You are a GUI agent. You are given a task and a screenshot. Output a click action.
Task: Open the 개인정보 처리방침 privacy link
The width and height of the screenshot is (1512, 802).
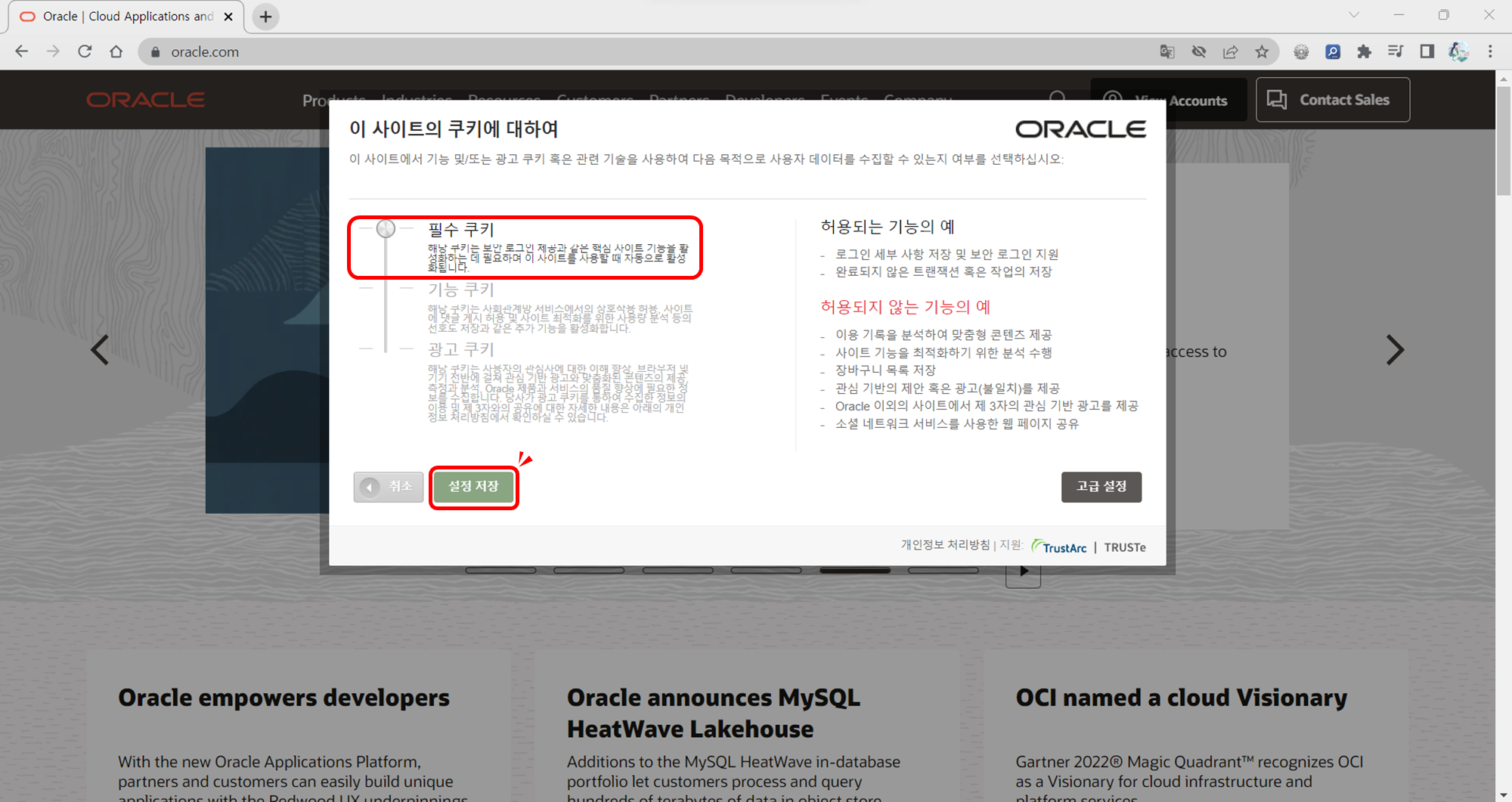945,546
